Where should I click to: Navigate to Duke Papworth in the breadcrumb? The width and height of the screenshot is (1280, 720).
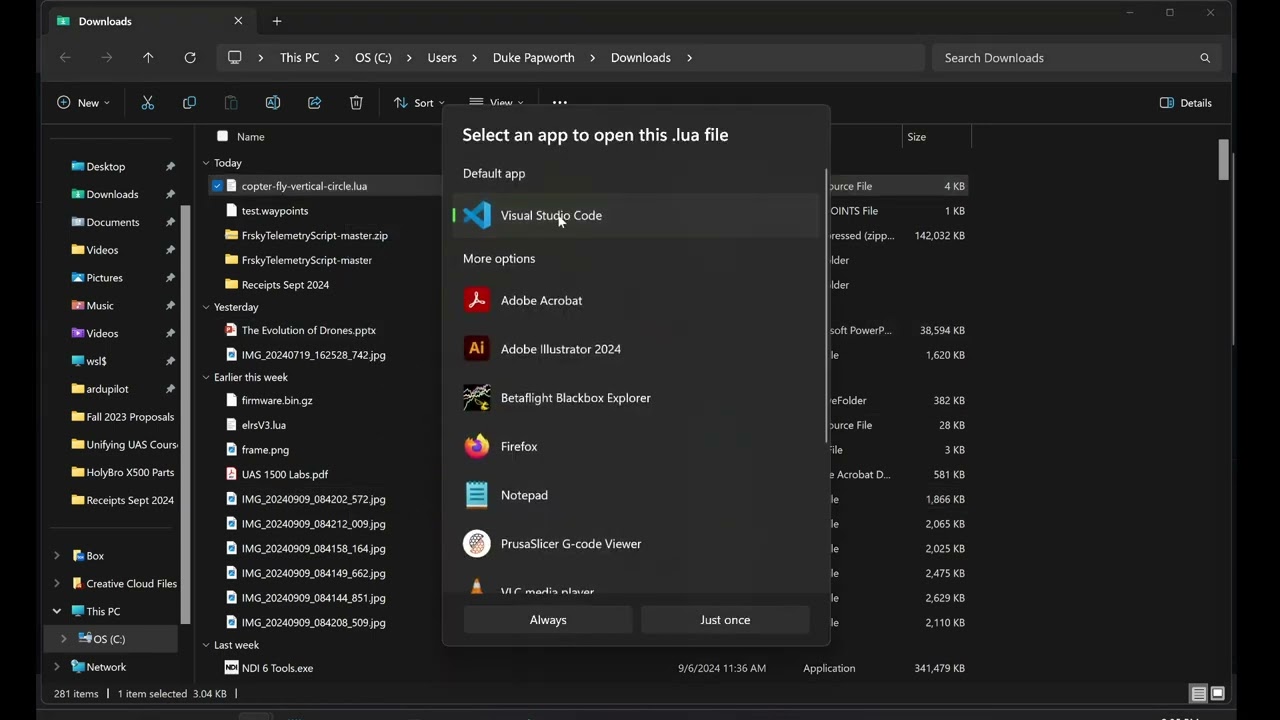point(534,58)
